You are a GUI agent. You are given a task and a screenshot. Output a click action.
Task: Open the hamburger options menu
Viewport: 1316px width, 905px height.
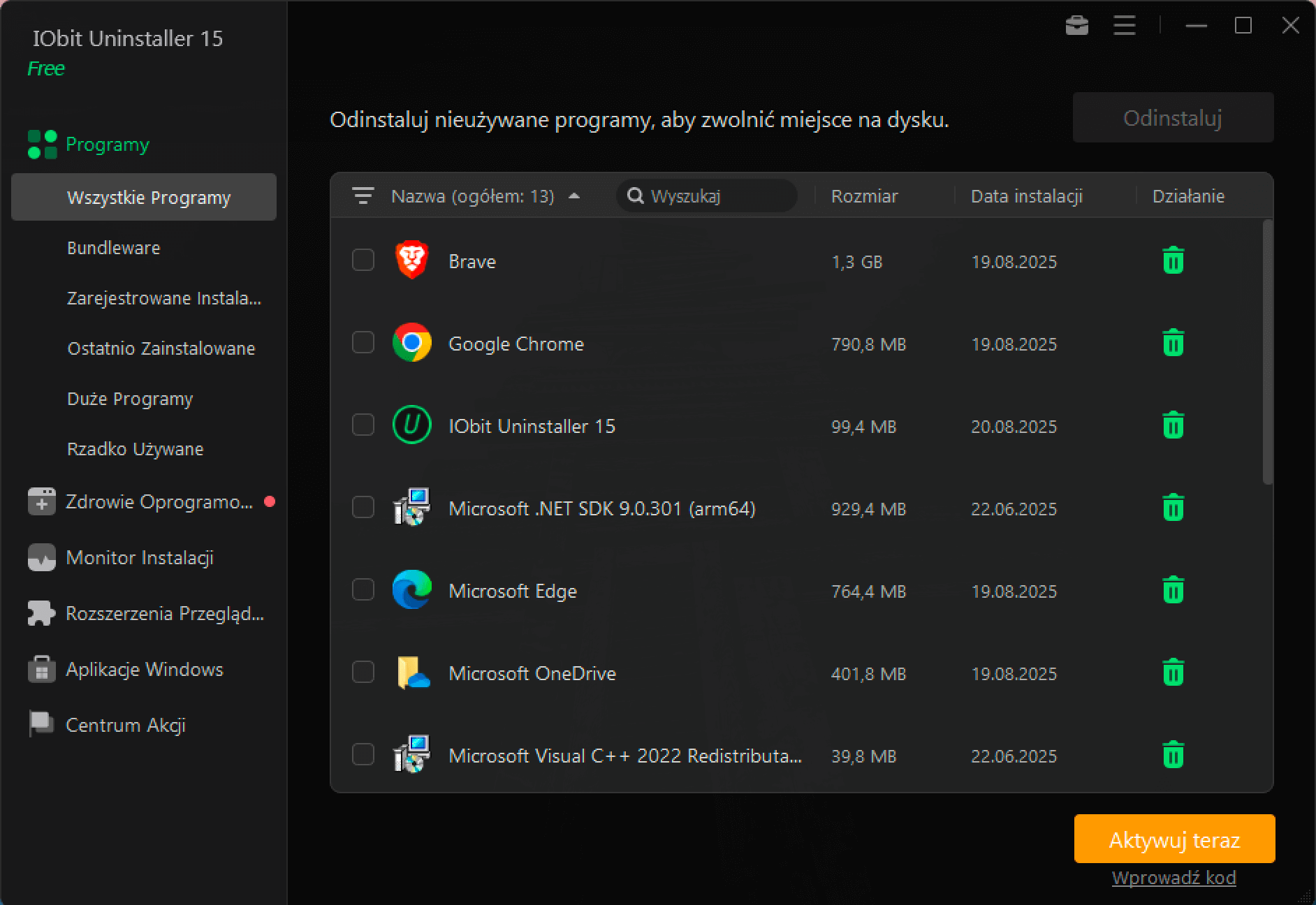[x=1124, y=26]
